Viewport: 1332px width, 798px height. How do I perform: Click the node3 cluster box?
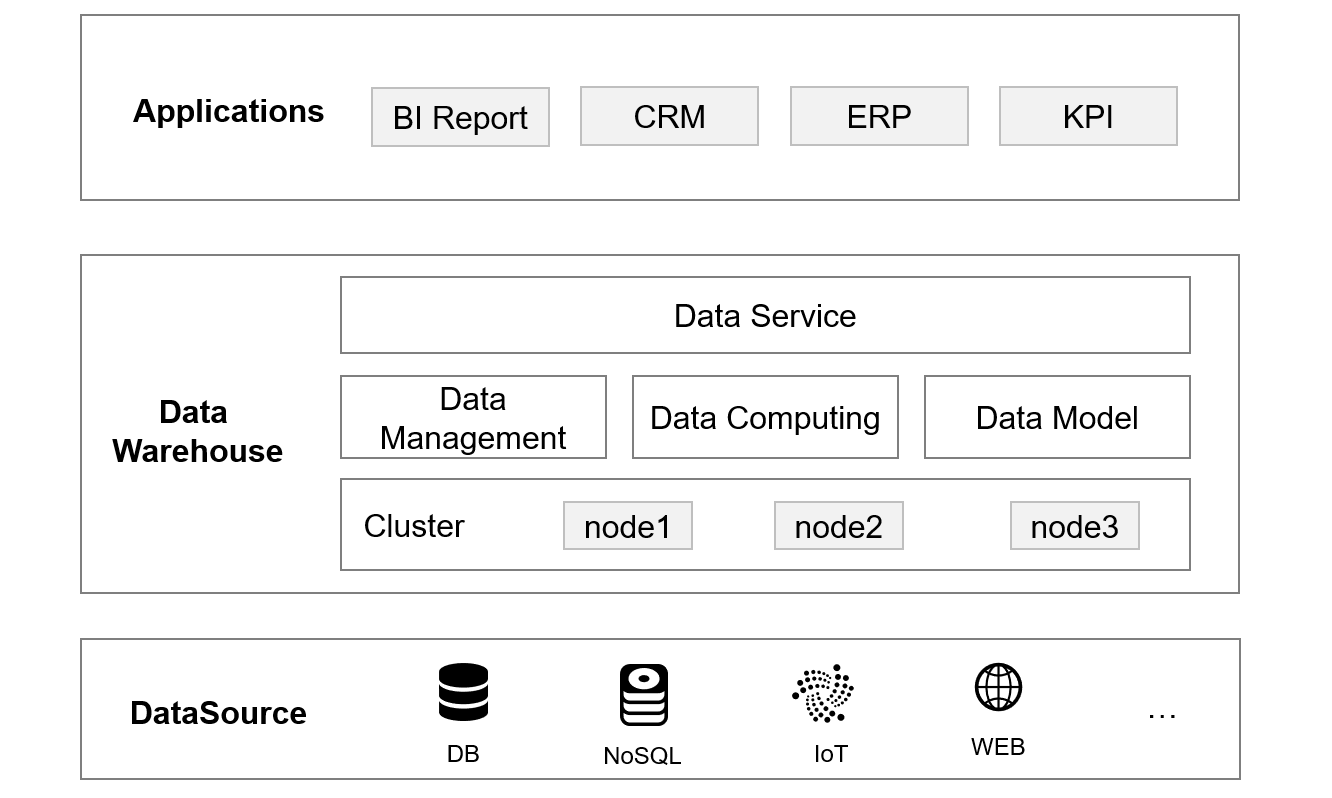pos(1074,526)
